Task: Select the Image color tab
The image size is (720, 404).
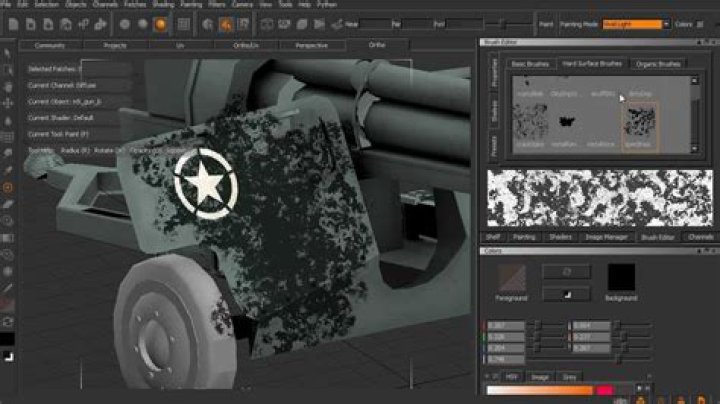Action: 540,377
